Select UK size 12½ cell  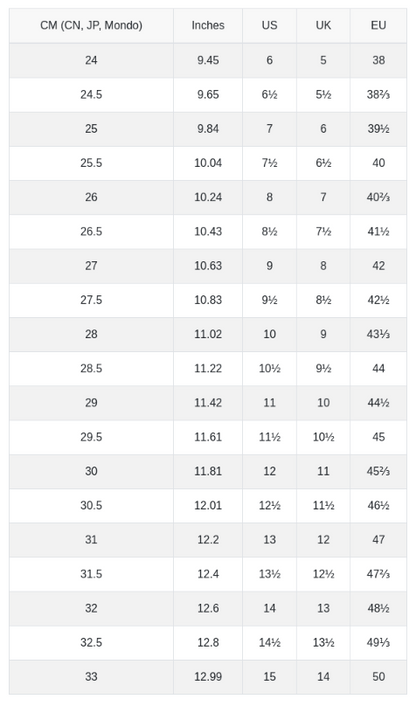tap(323, 574)
